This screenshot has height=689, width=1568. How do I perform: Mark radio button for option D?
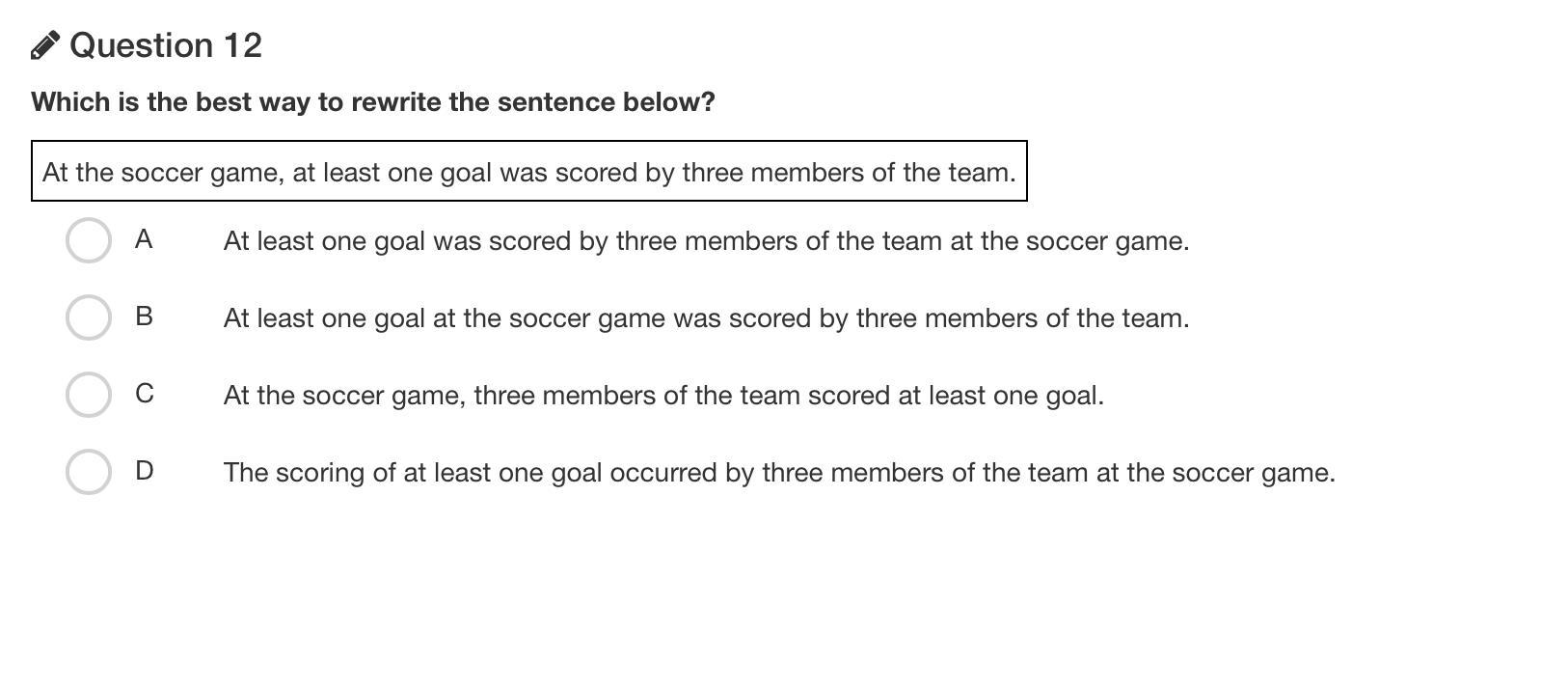[x=89, y=471]
